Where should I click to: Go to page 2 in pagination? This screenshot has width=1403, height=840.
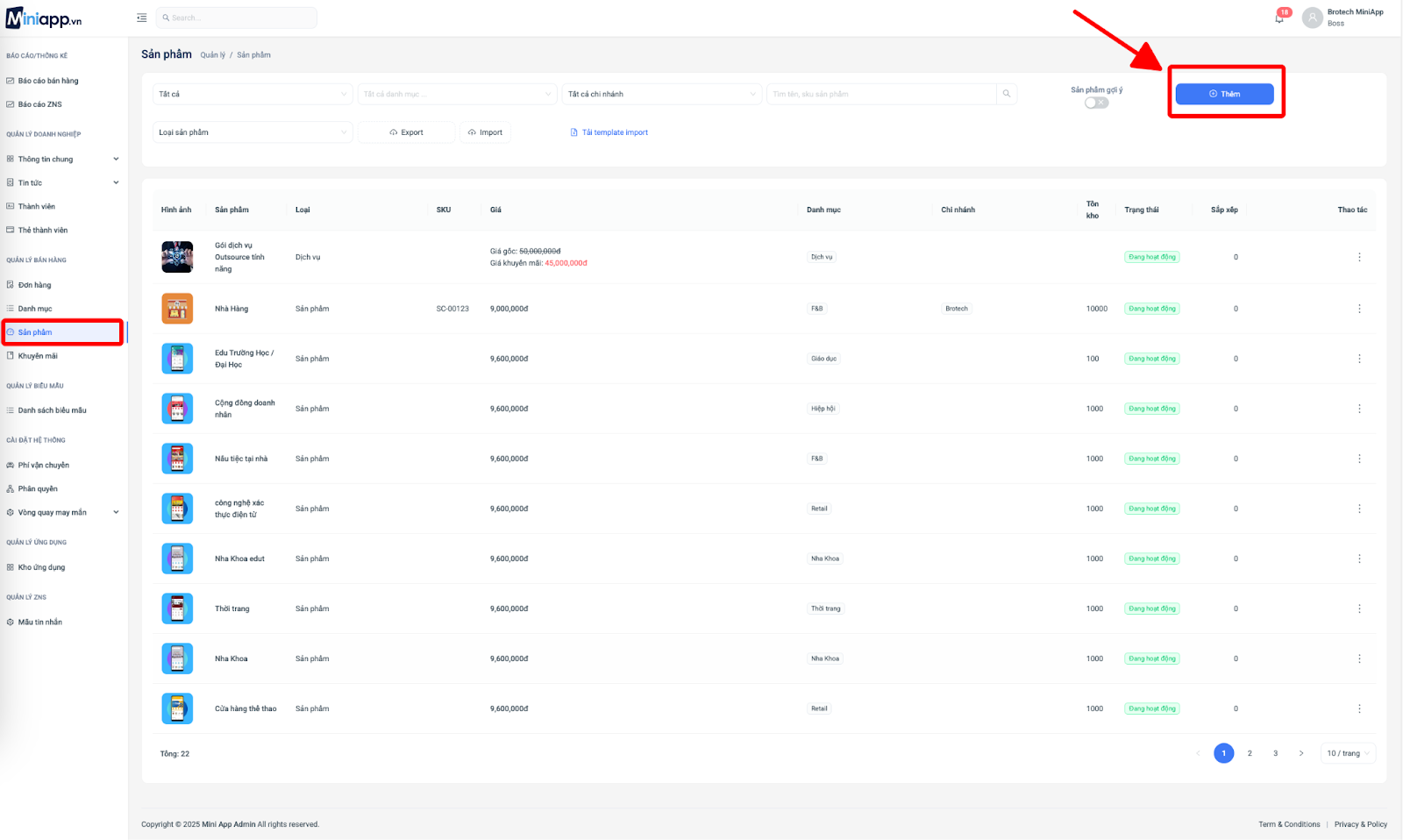pyautogui.click(x=1250, y=753)
